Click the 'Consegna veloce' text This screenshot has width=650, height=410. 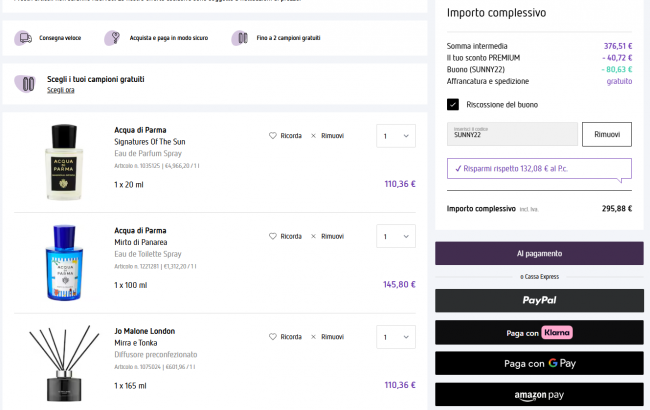(60, 38)
